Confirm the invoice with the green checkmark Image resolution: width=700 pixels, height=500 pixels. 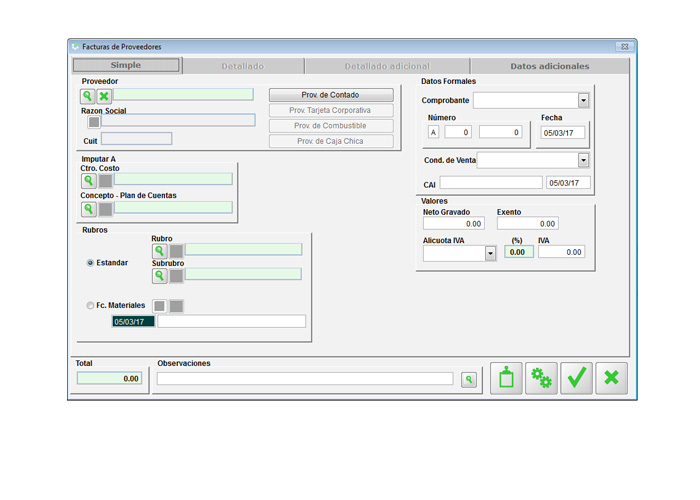coord(577,378)
